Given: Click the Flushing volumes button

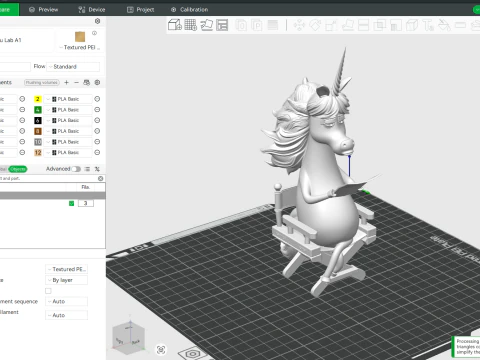Looking at the screenshot, I should pos(42,82).
